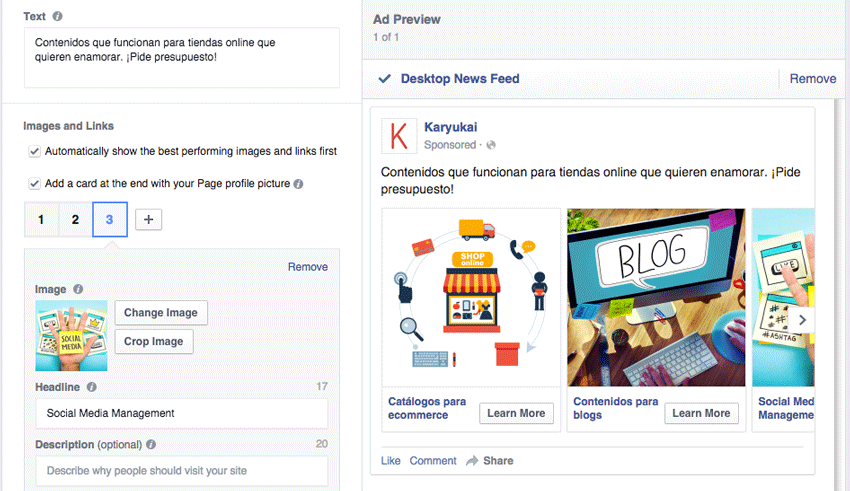This screenshot has height=491, width=850.
Task: Click the Catálogos para ecommerce headline
Action: (x=427, y=408)
